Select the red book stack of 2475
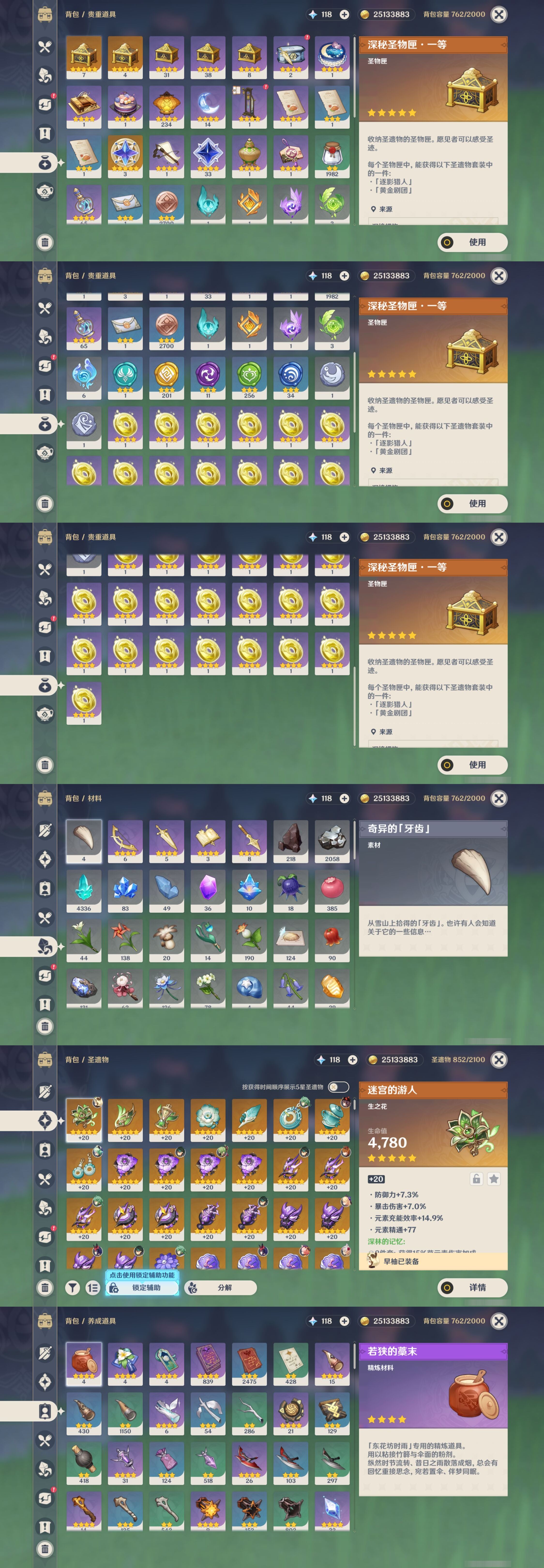Image resolution: width=544 pixels, height=1568 pixels. tap(249, 1364)
